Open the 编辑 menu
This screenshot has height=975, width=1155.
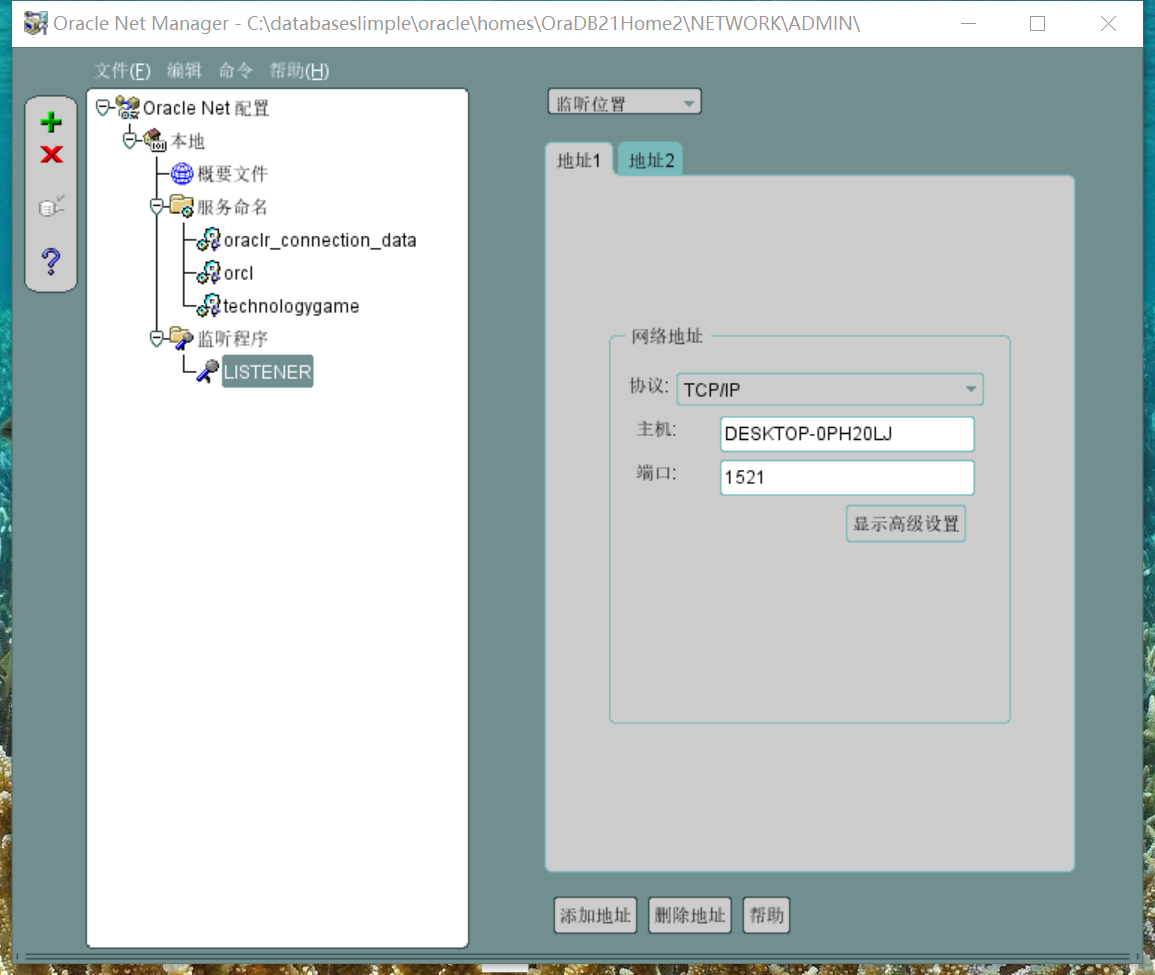click(184, 71)
